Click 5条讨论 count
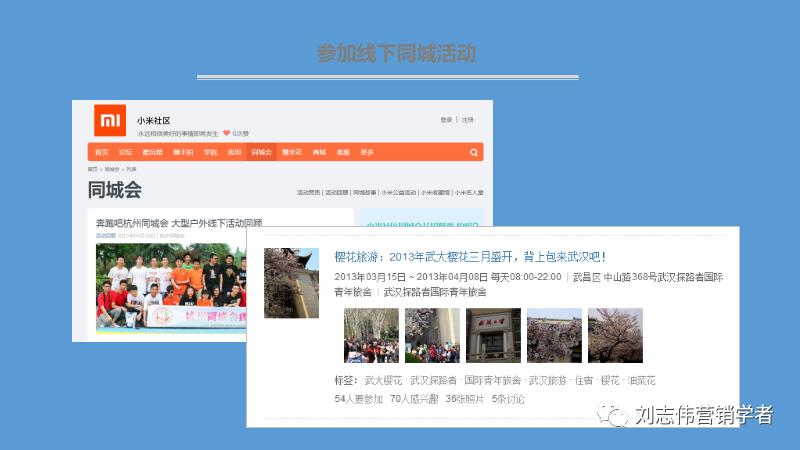The width and height of the screenshot is (800, 450). pos(508,399)
